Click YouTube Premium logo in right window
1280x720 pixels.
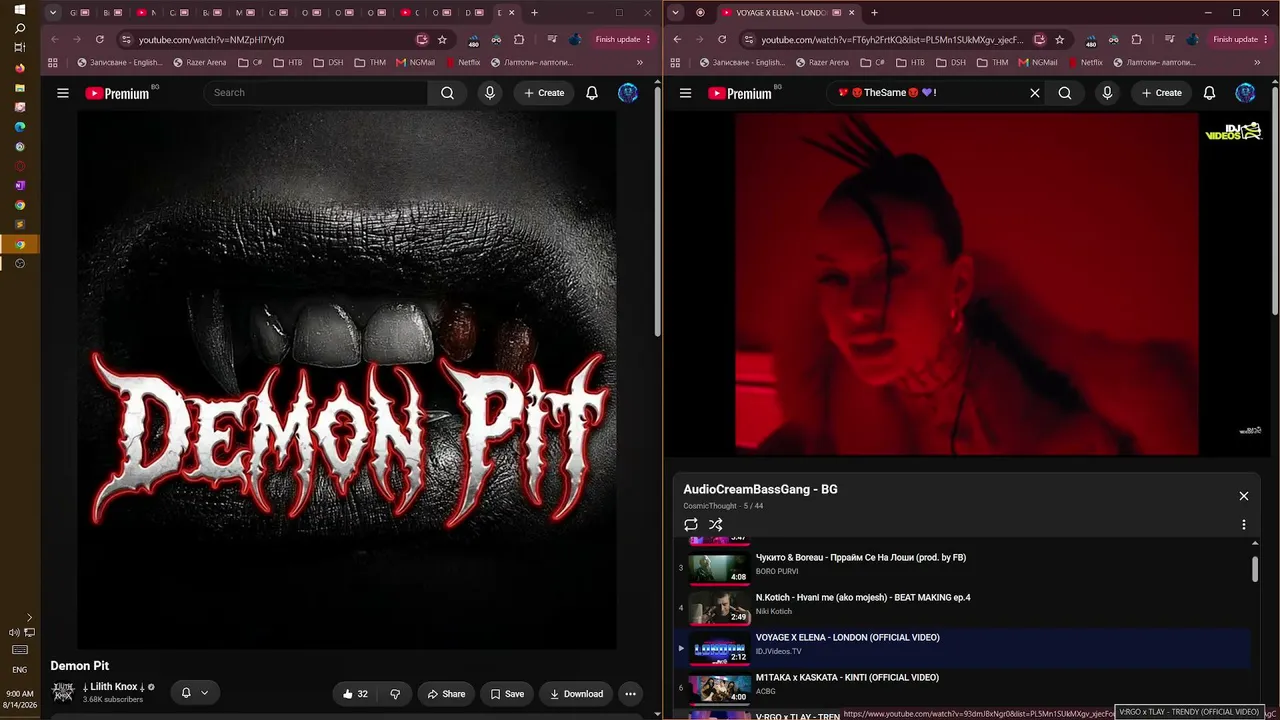pos(740,93)
